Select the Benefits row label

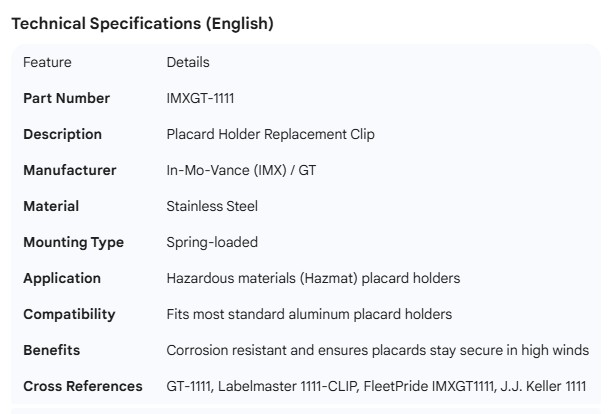coord(51,350)
